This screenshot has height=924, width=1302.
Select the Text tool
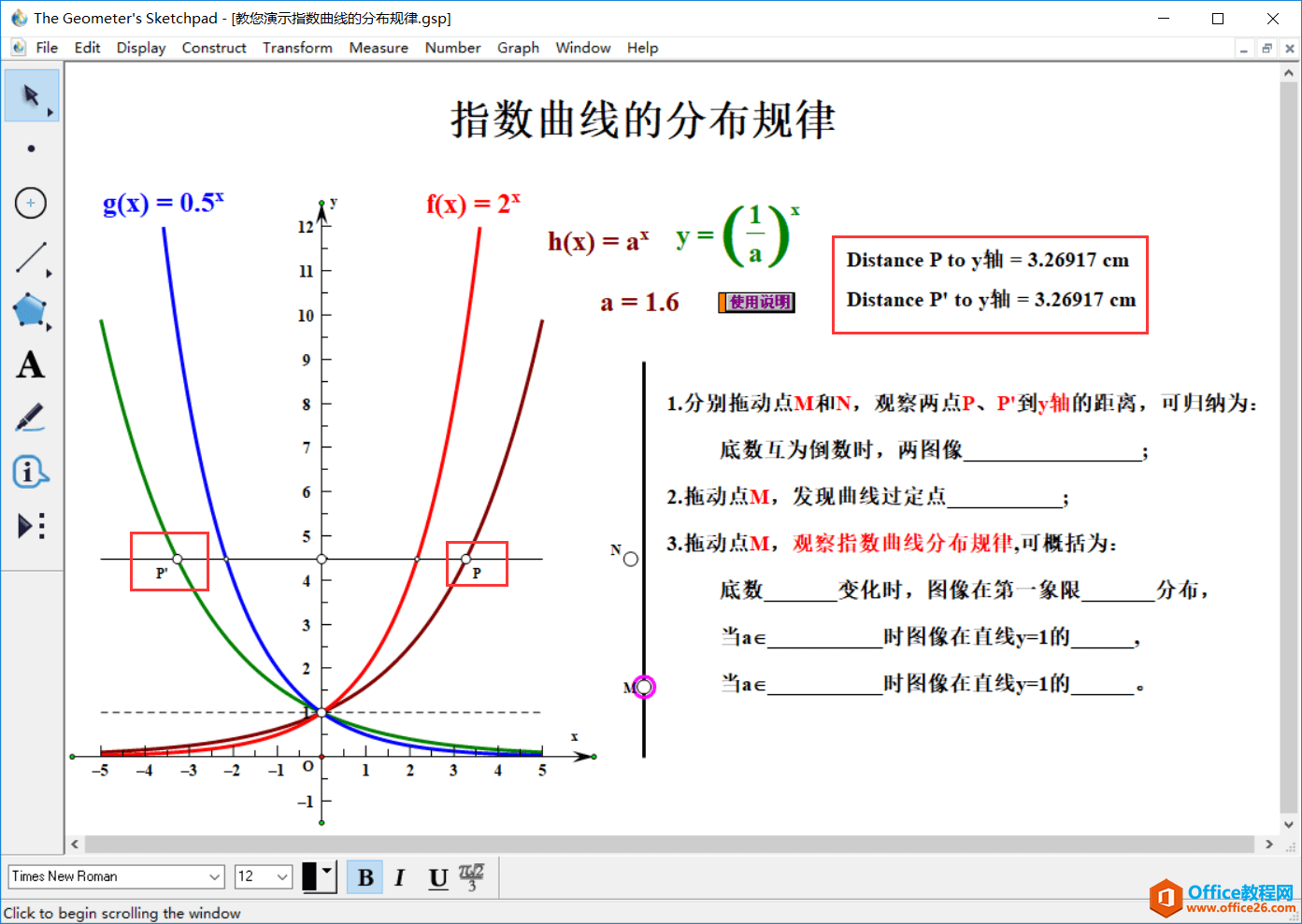click(x=31, y=364)
